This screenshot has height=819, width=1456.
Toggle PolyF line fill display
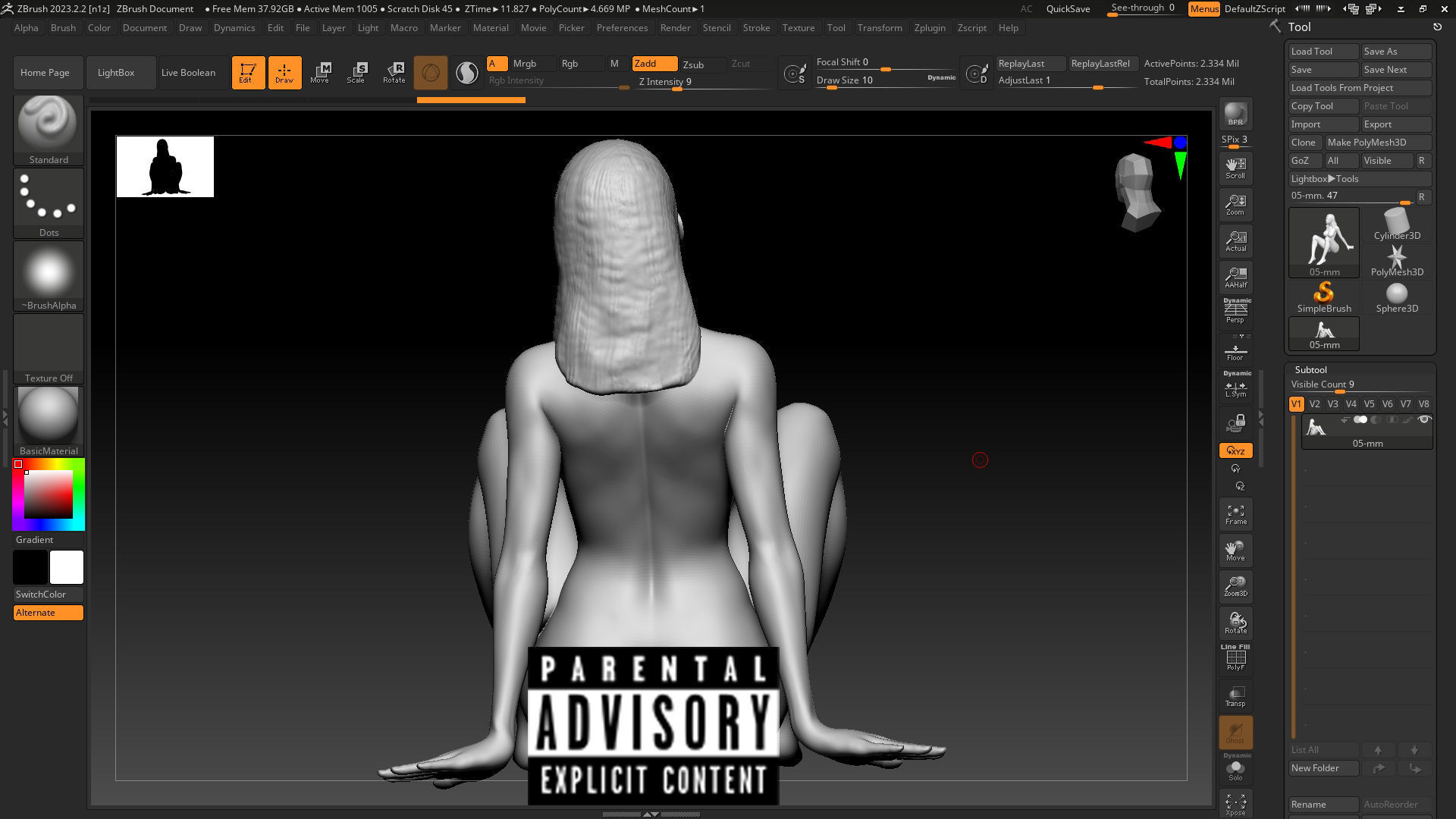pyautogui.click(x=1235, y=658)
